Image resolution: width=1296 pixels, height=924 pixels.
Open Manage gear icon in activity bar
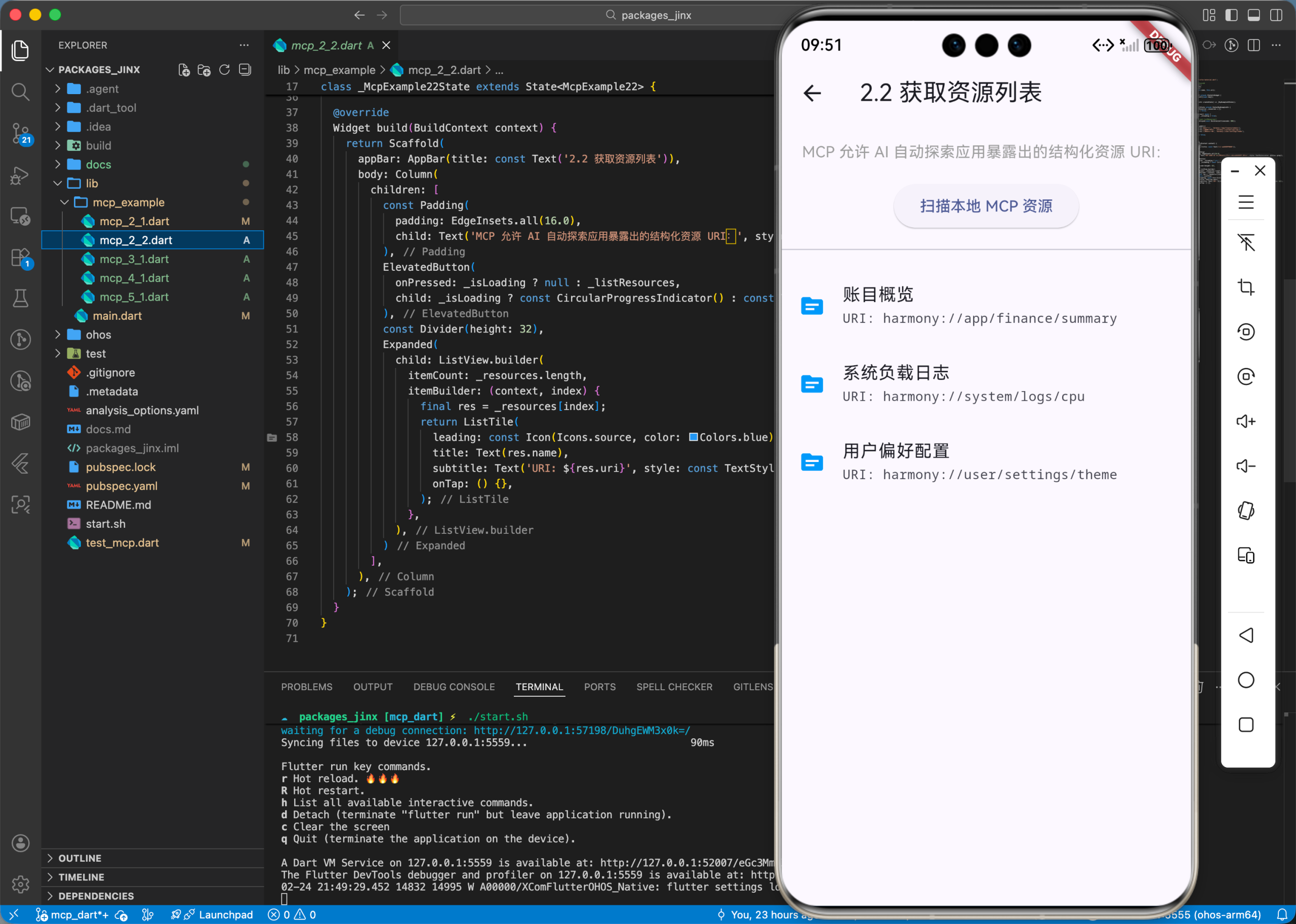tap(20, 884)
